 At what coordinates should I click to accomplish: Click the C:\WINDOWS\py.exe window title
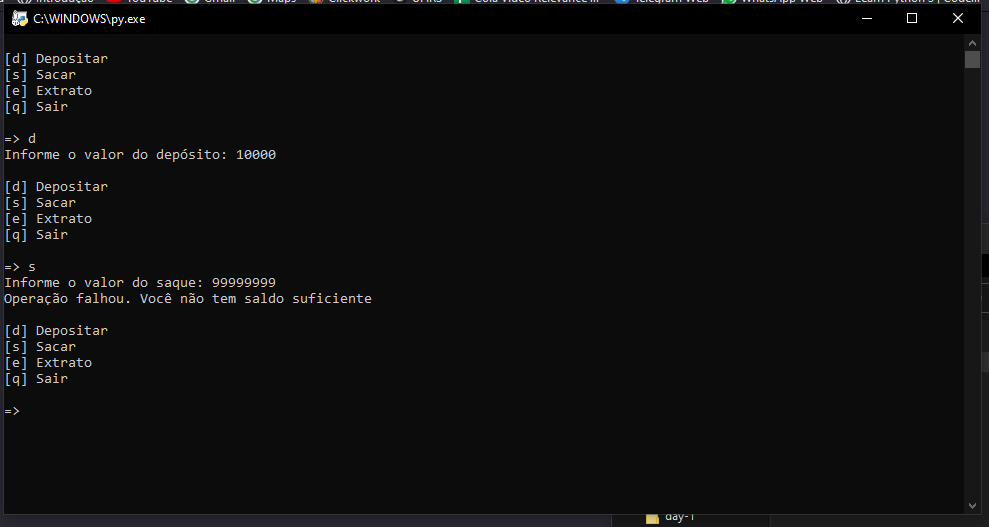(89, 19)
